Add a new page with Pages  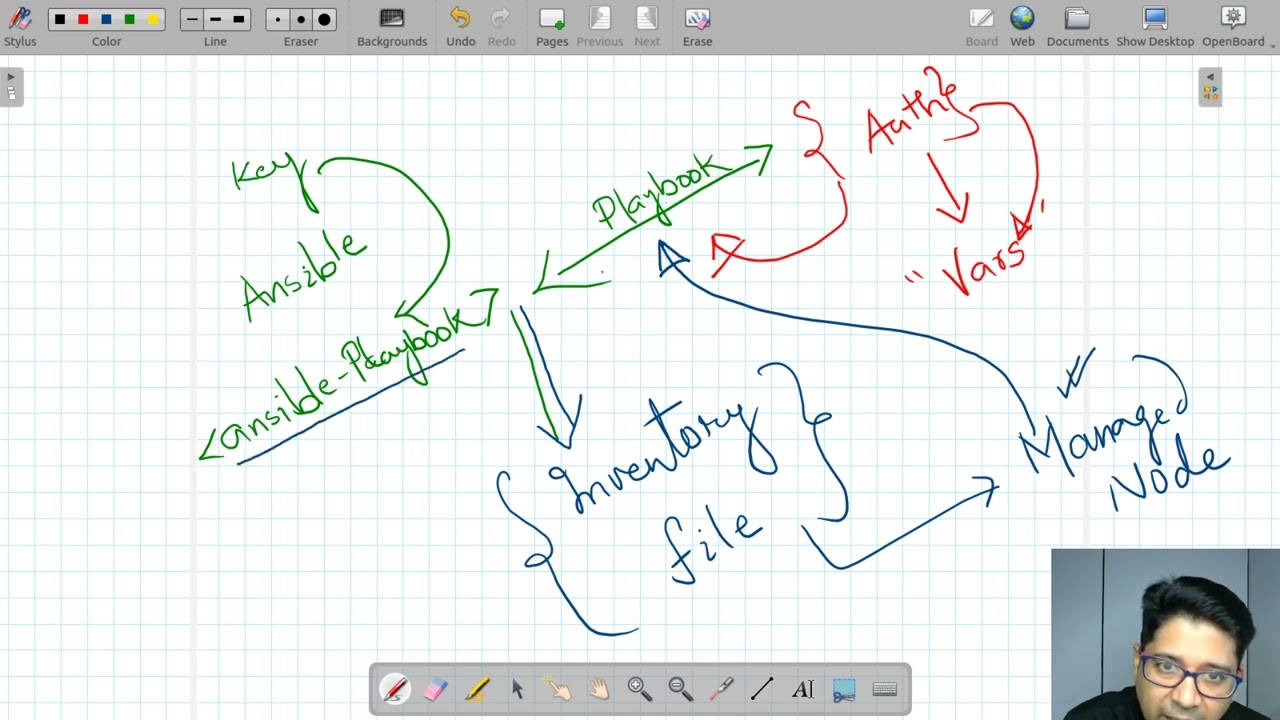[x=552, y=27]
